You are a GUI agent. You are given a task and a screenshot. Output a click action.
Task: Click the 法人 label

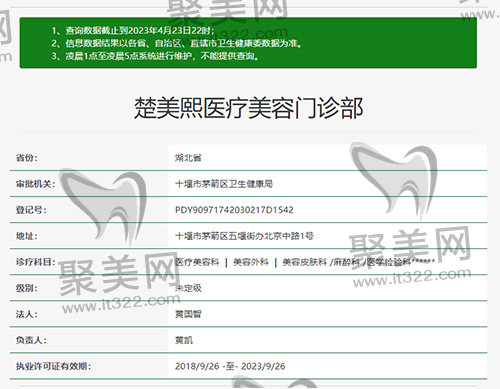tap(27, 314)
